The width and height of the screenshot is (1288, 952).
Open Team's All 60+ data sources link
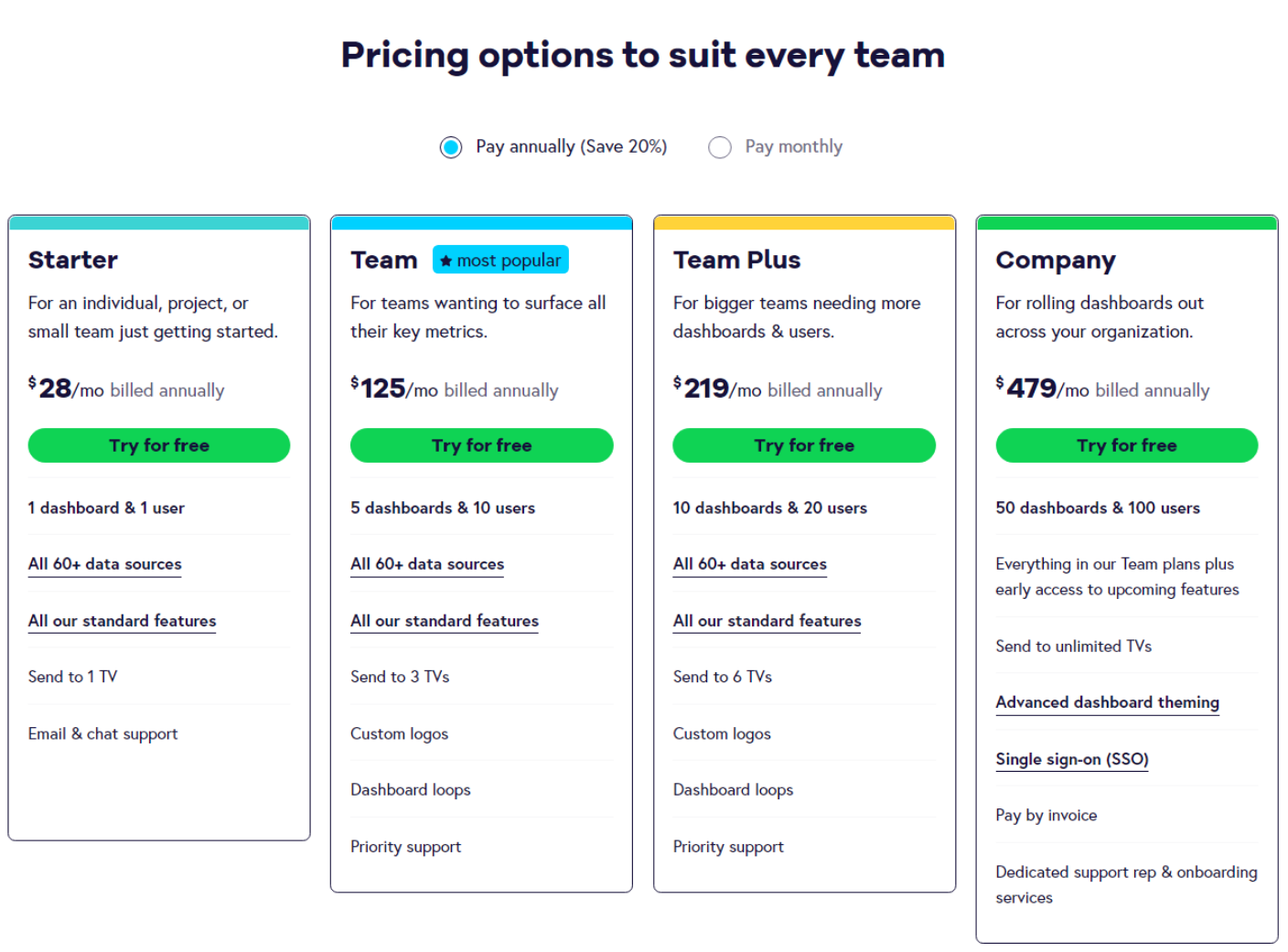[x=427, y=564]
